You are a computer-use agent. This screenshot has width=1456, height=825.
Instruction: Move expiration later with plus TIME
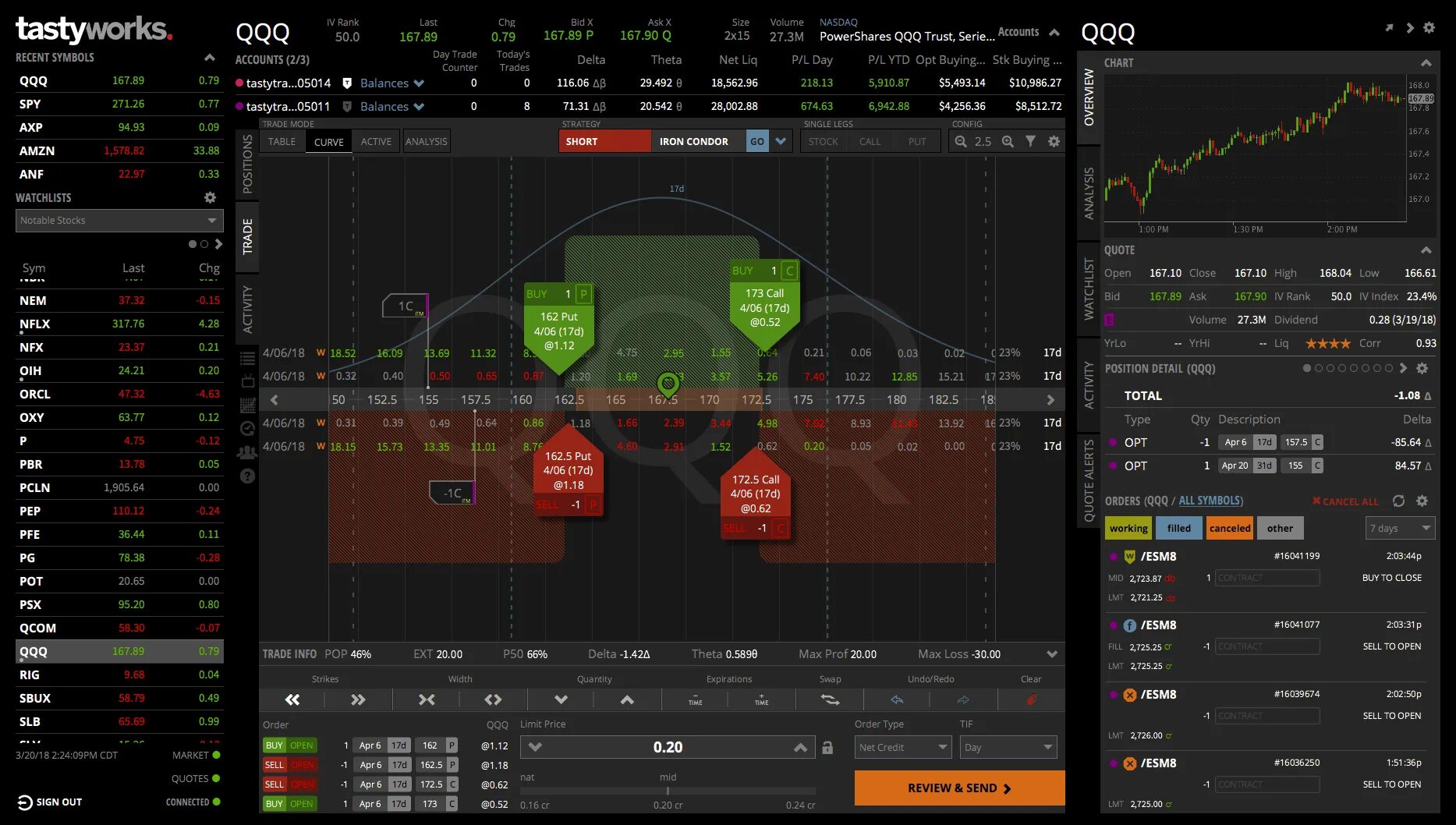(762, 699)
